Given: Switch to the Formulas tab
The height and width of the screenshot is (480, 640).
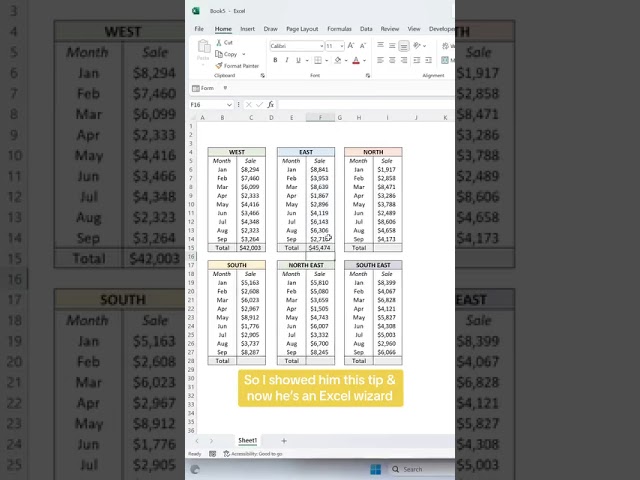Looking at the screenshot, I should coord(339,29).
